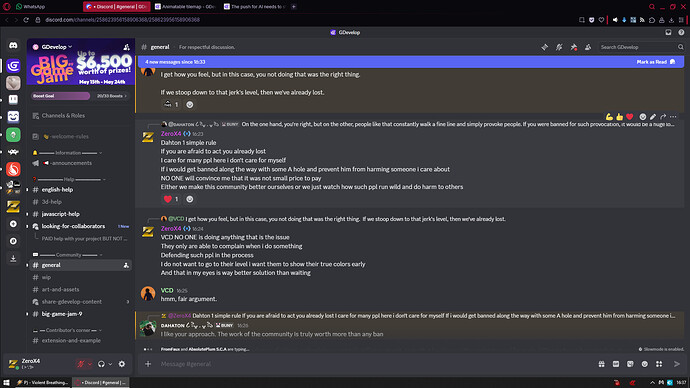Open more message options ellipsis
This screenshot has height=388, width=690.
point(673,117)
